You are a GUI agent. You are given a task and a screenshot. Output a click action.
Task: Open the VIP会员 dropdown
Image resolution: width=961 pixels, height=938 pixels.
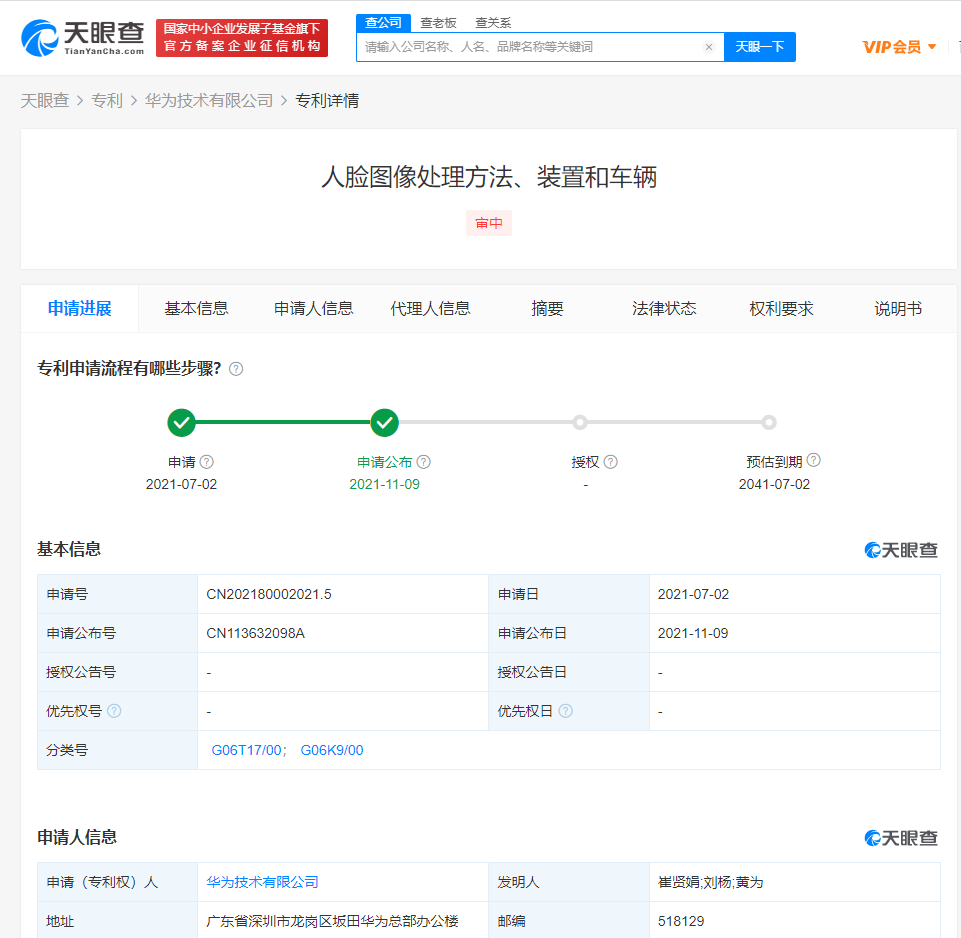pos(899,47)
